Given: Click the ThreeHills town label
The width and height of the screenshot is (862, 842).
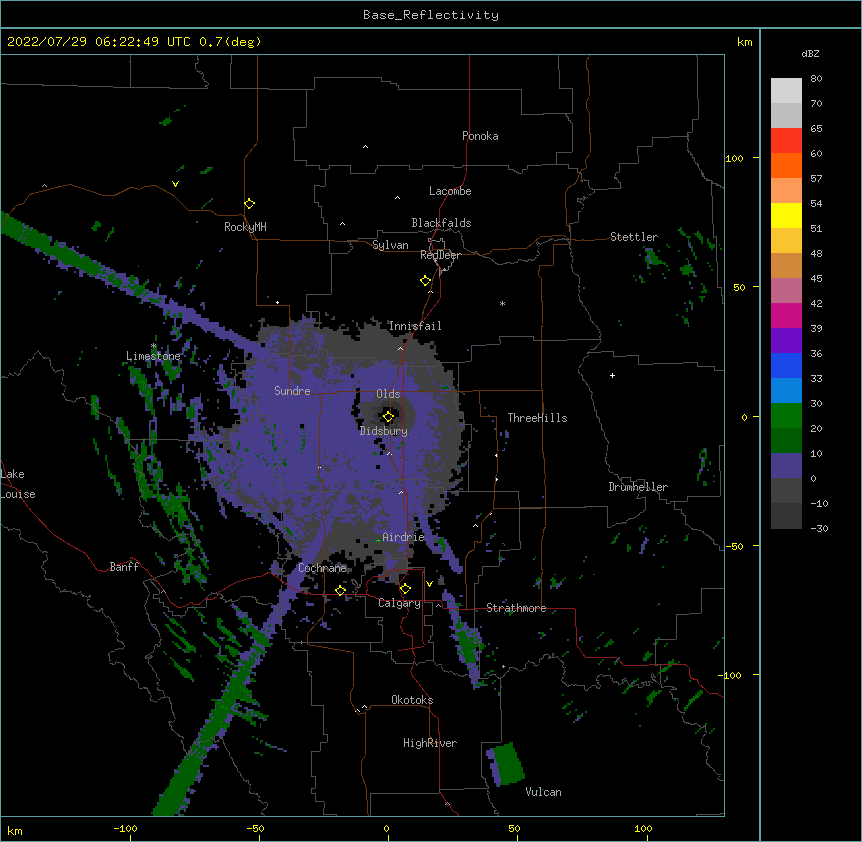Looking at the screenshot, I should 537,418.
